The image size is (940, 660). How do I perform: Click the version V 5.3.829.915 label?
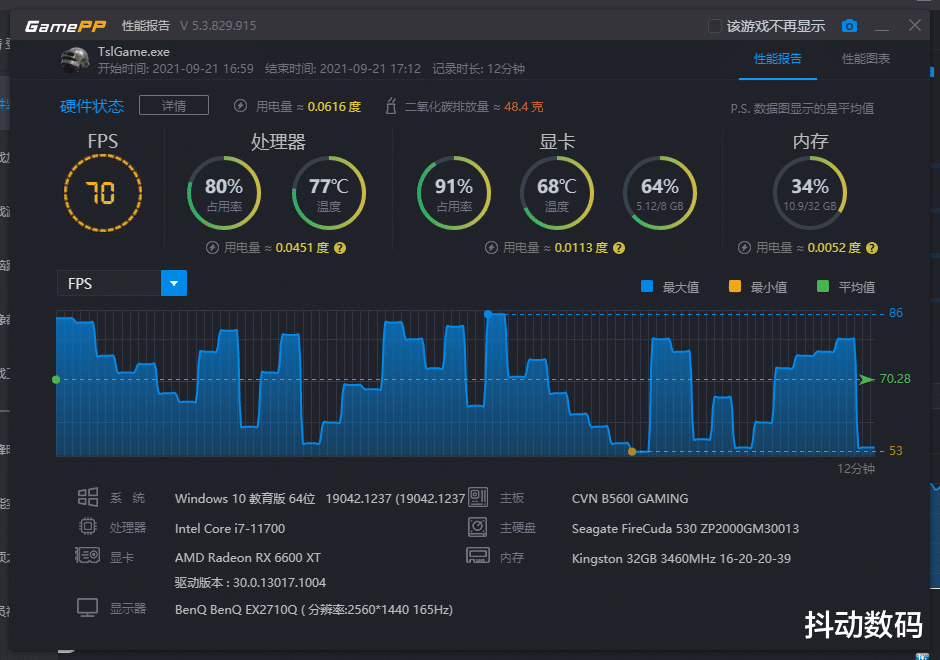click(x=218, y=26)
